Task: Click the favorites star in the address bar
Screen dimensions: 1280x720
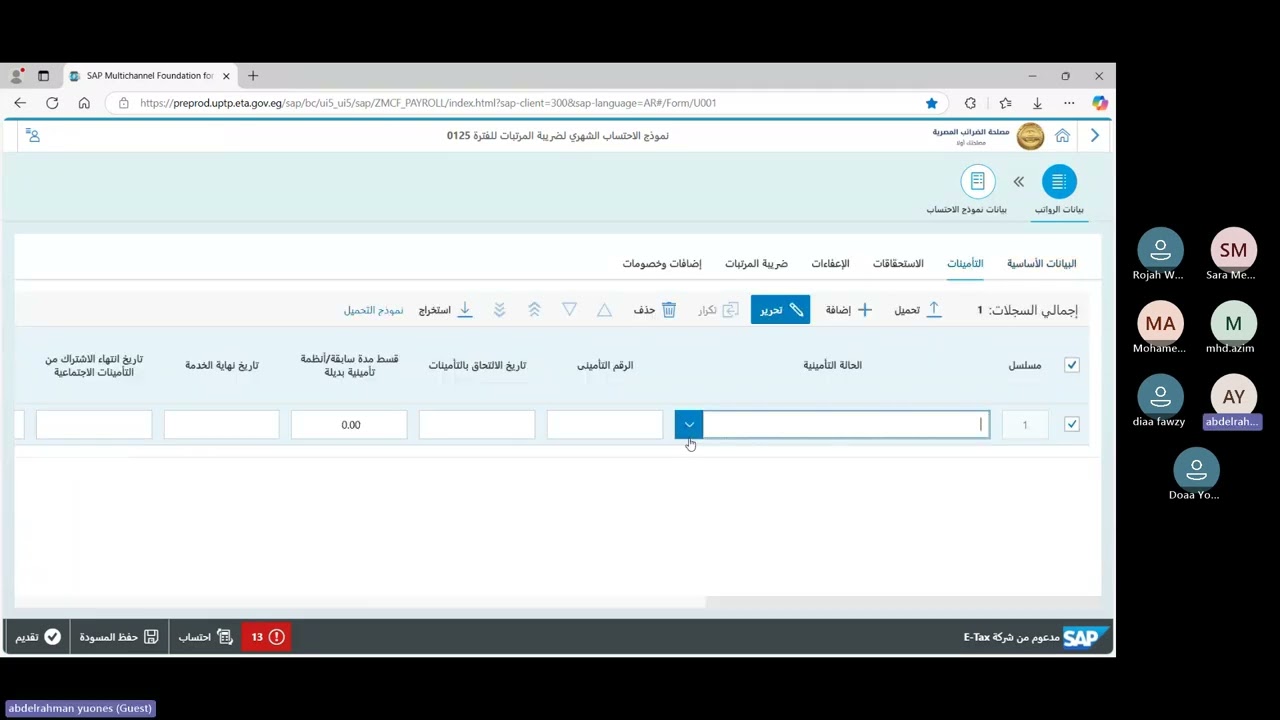Action: (x=932, y=103)
